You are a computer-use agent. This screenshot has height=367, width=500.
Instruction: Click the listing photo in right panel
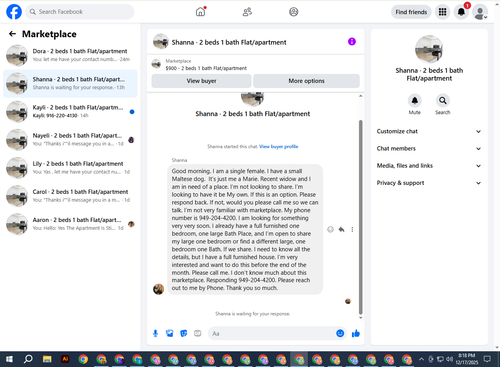tap(429, 49)
